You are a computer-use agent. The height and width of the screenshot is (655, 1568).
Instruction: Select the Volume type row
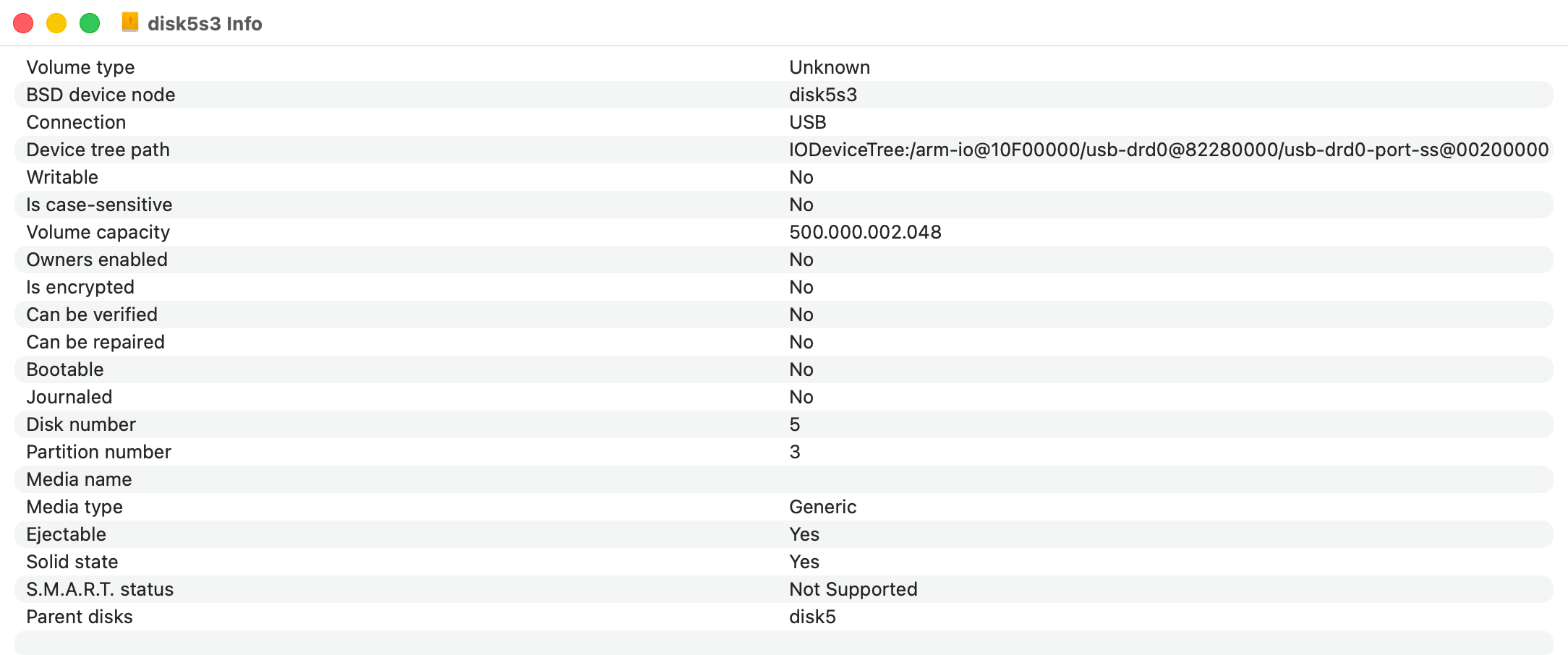click(x=784, y=67)
